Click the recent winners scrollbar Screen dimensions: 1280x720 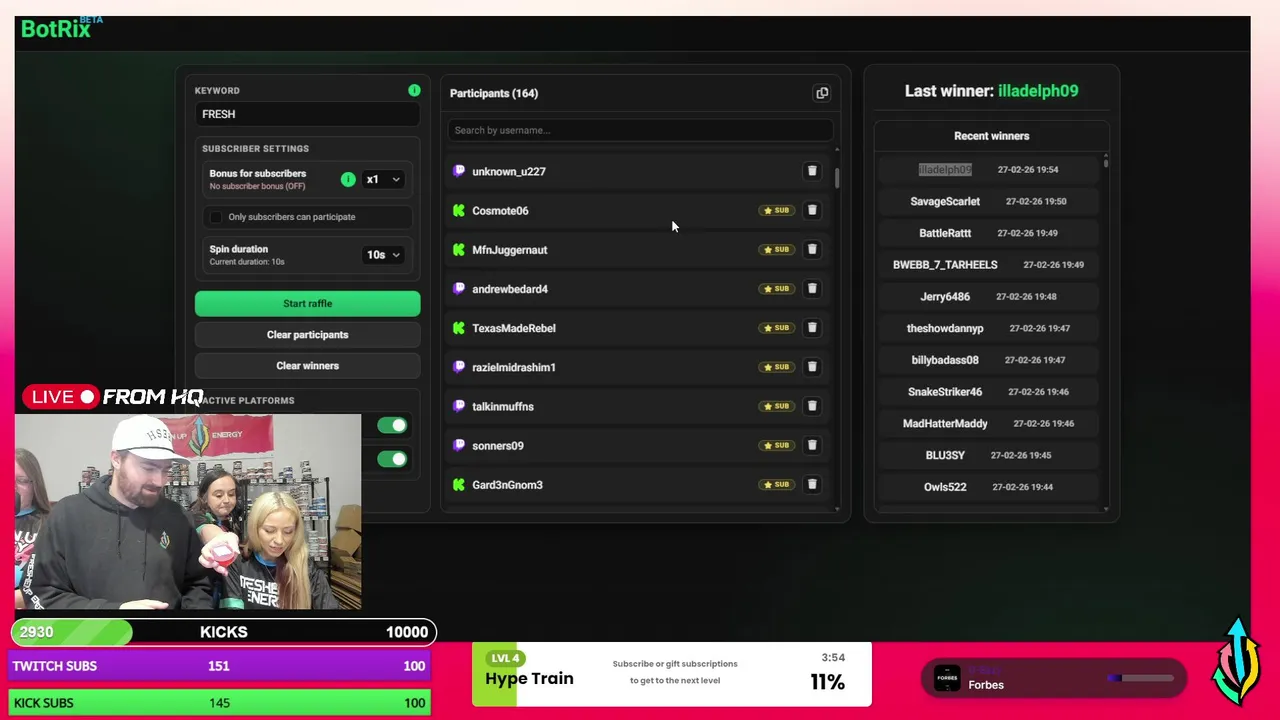[1106, 161]
